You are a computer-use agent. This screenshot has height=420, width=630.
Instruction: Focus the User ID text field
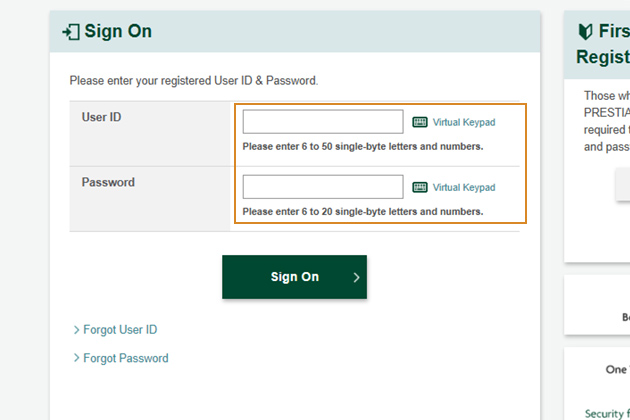click(x=322, y=122)
